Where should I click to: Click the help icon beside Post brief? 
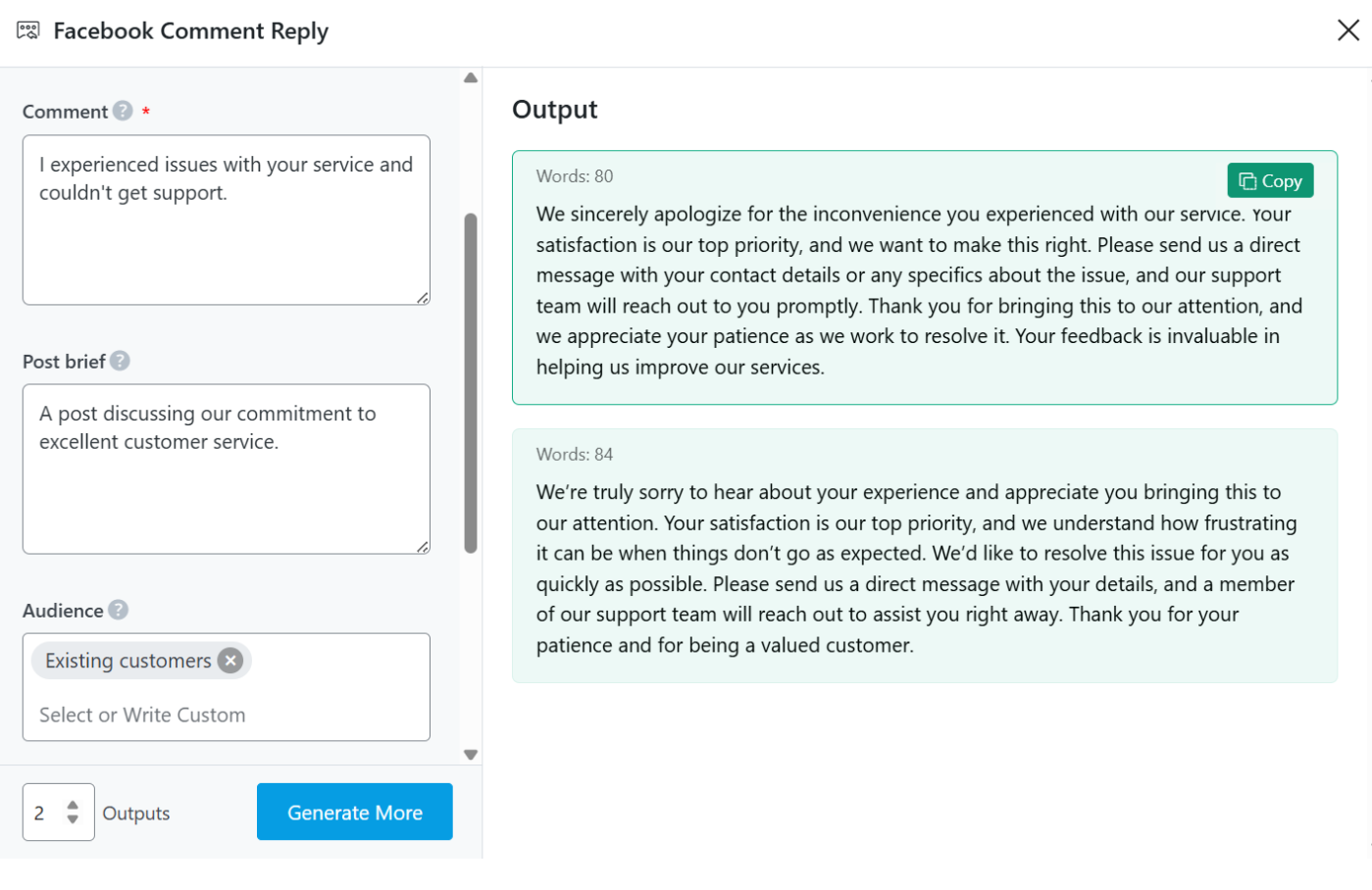(120, 361)
